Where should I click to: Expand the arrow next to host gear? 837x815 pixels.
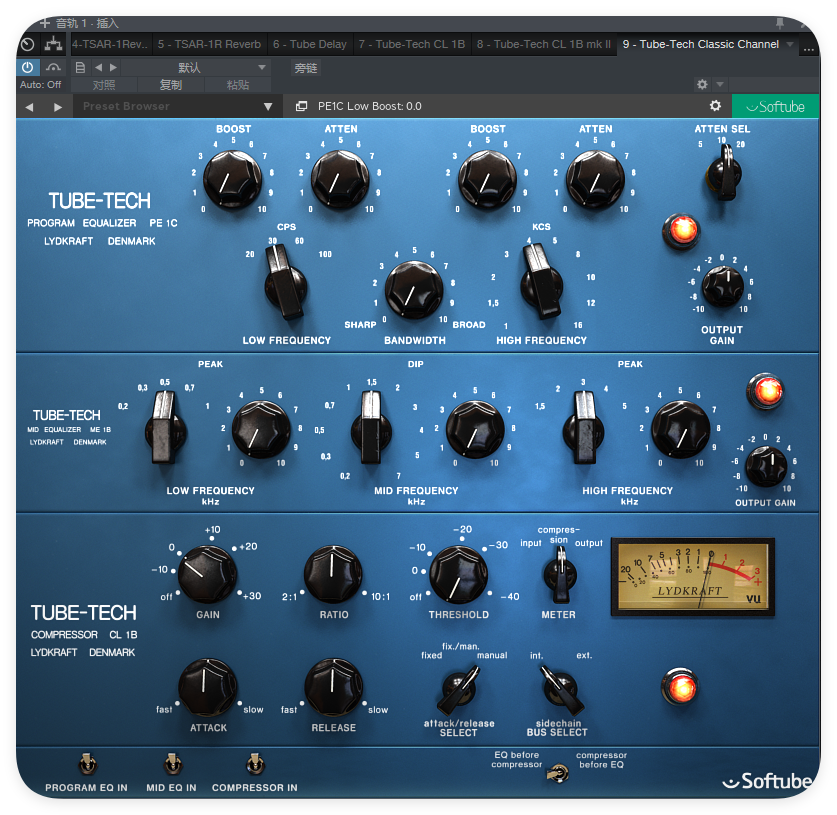click(x=720, y=84)
